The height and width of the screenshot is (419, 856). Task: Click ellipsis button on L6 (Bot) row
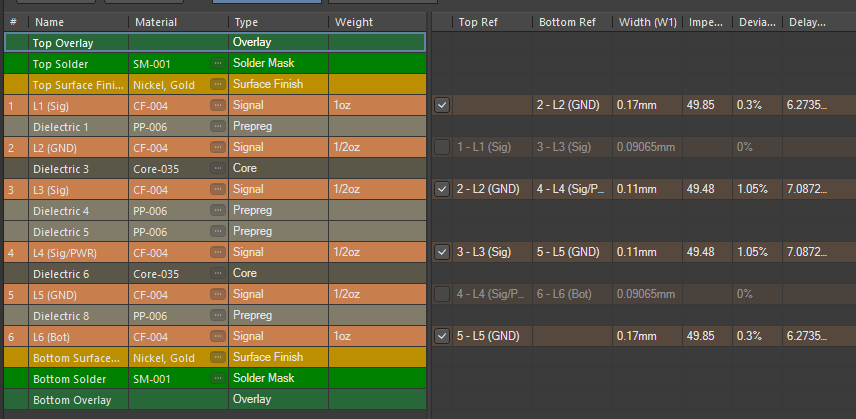[x=218, y=336]
